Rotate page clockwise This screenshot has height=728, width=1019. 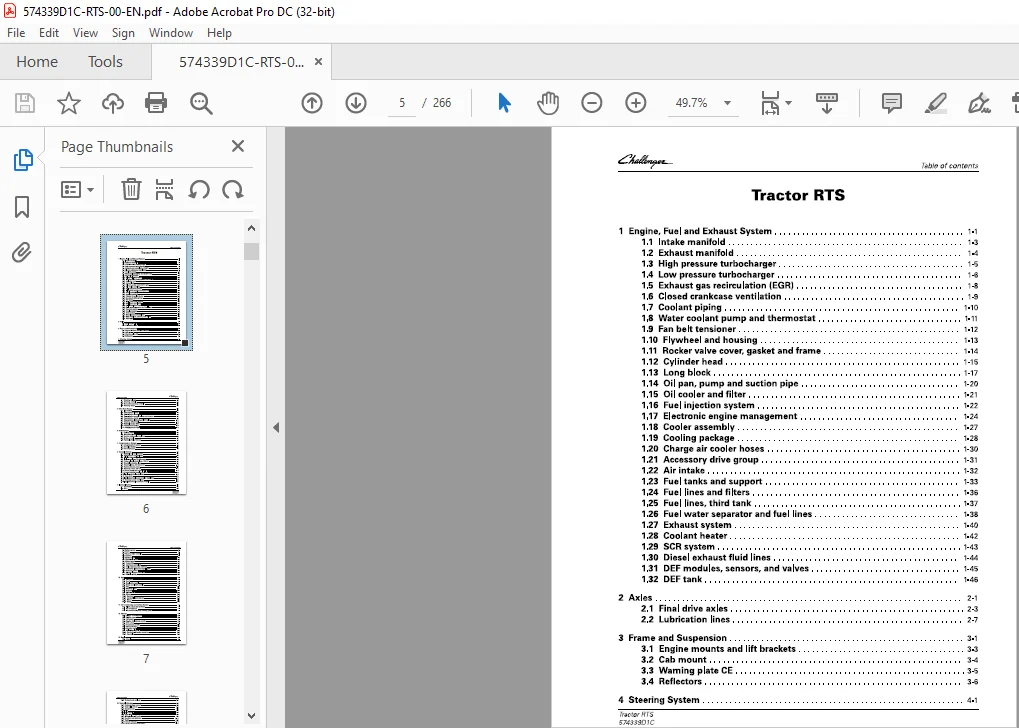pyautogui.click(x=233, y=189)
